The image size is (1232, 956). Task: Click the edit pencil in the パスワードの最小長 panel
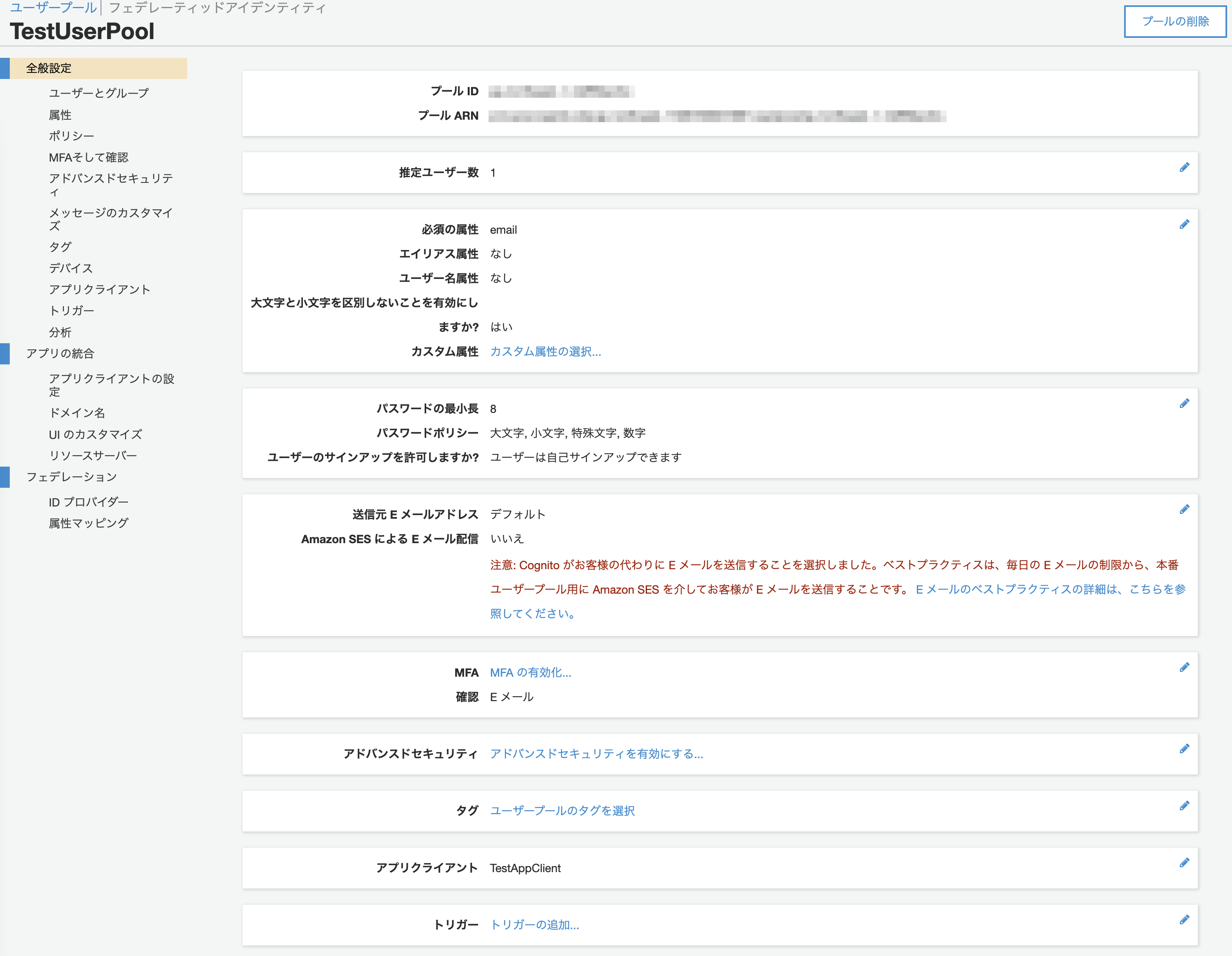click(x=1184, y=403)
